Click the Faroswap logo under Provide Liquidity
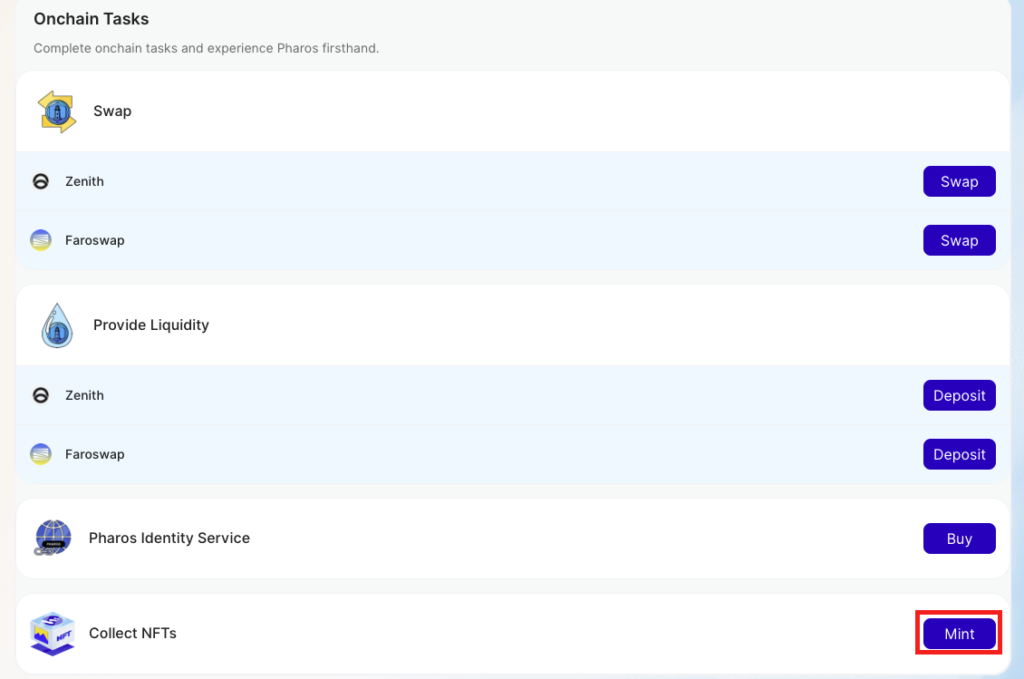The image size is (1024, 679). [x=41, y=454]
